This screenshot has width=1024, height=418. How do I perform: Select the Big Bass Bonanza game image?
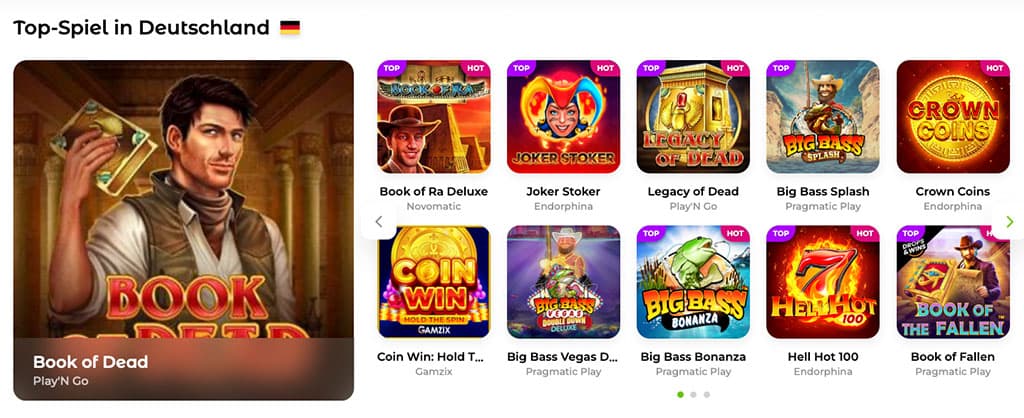point(693,282)
